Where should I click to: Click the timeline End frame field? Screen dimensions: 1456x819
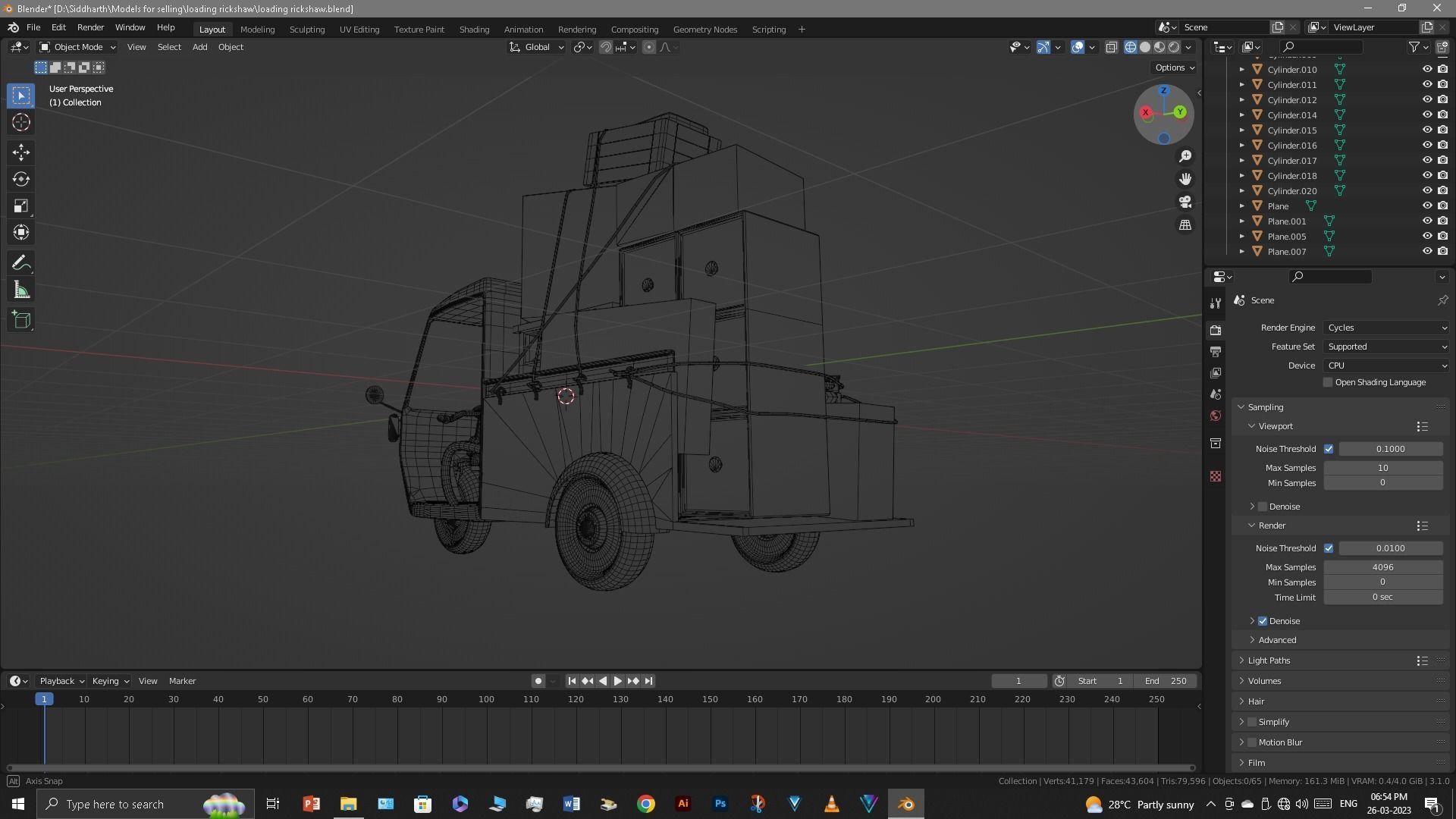(x=1166, y=681)
